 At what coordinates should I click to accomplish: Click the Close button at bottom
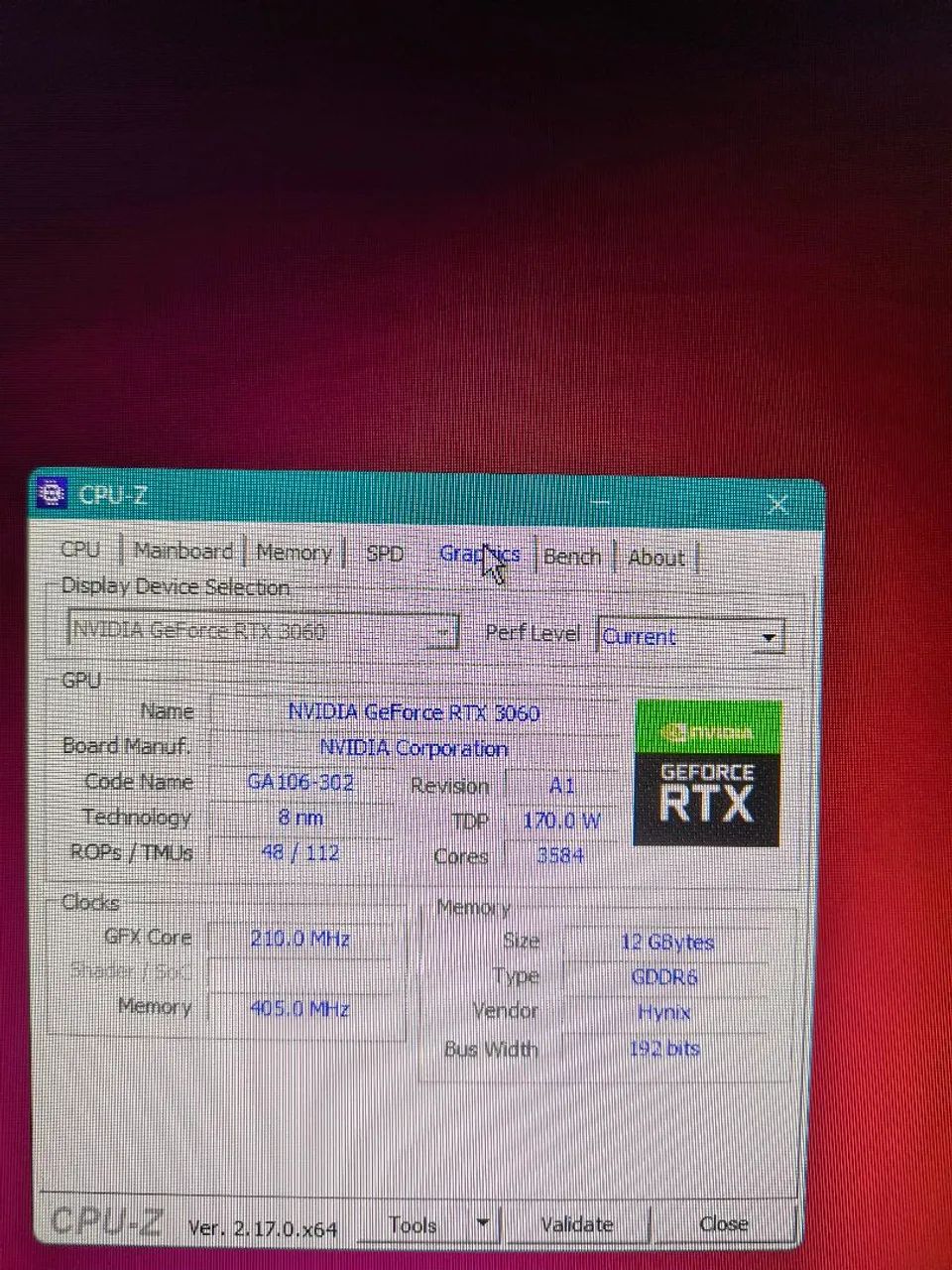click(x=724, y=1224)
